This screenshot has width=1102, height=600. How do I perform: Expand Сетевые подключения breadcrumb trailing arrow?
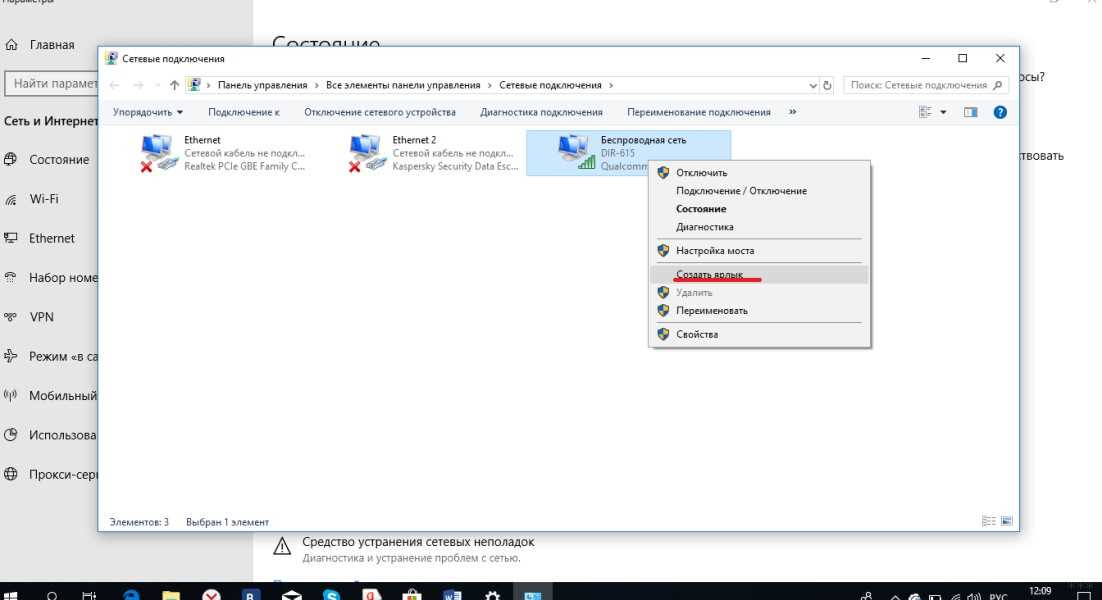(611, 85)
